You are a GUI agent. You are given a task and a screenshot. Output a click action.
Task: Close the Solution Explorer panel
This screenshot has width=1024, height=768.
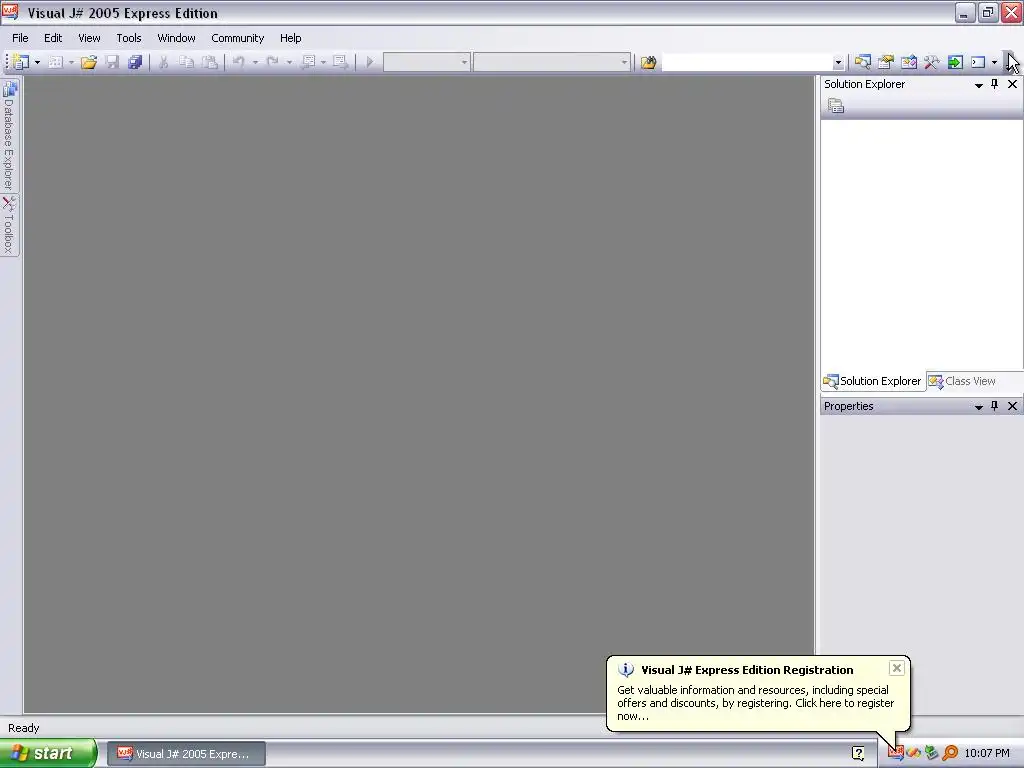click(1012, 84)
